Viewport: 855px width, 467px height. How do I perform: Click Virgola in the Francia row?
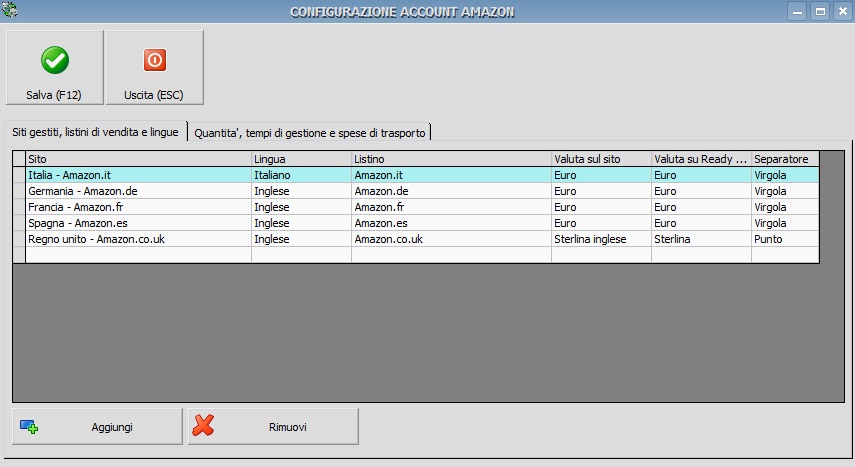(785, 207)
